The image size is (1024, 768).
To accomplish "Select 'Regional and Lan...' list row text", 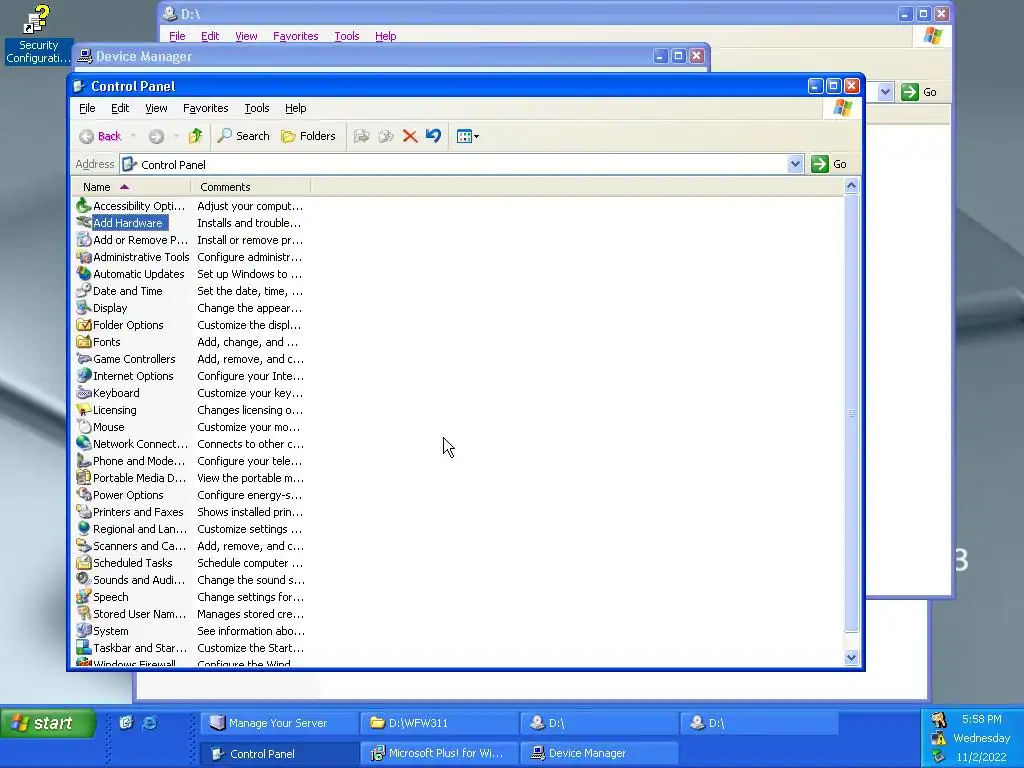I will pos(140,529).
